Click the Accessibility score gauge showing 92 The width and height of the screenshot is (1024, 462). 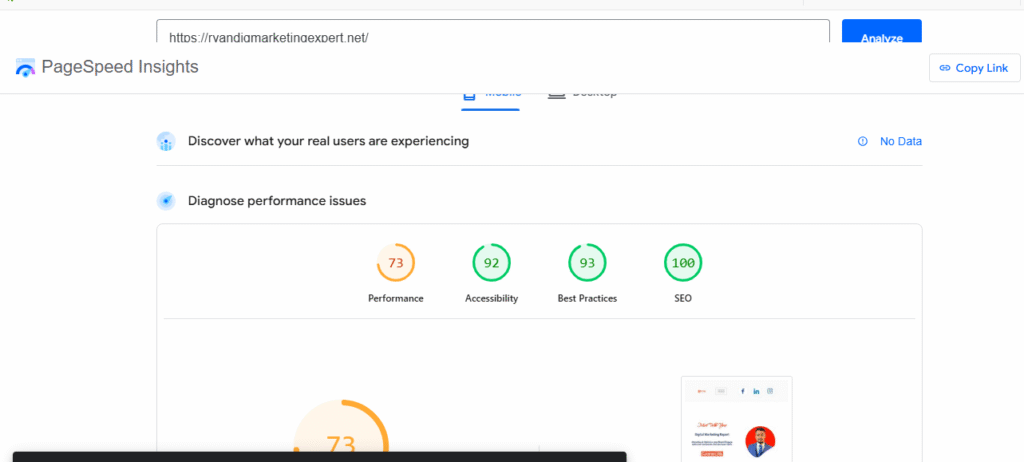click(x=491, y=263)
